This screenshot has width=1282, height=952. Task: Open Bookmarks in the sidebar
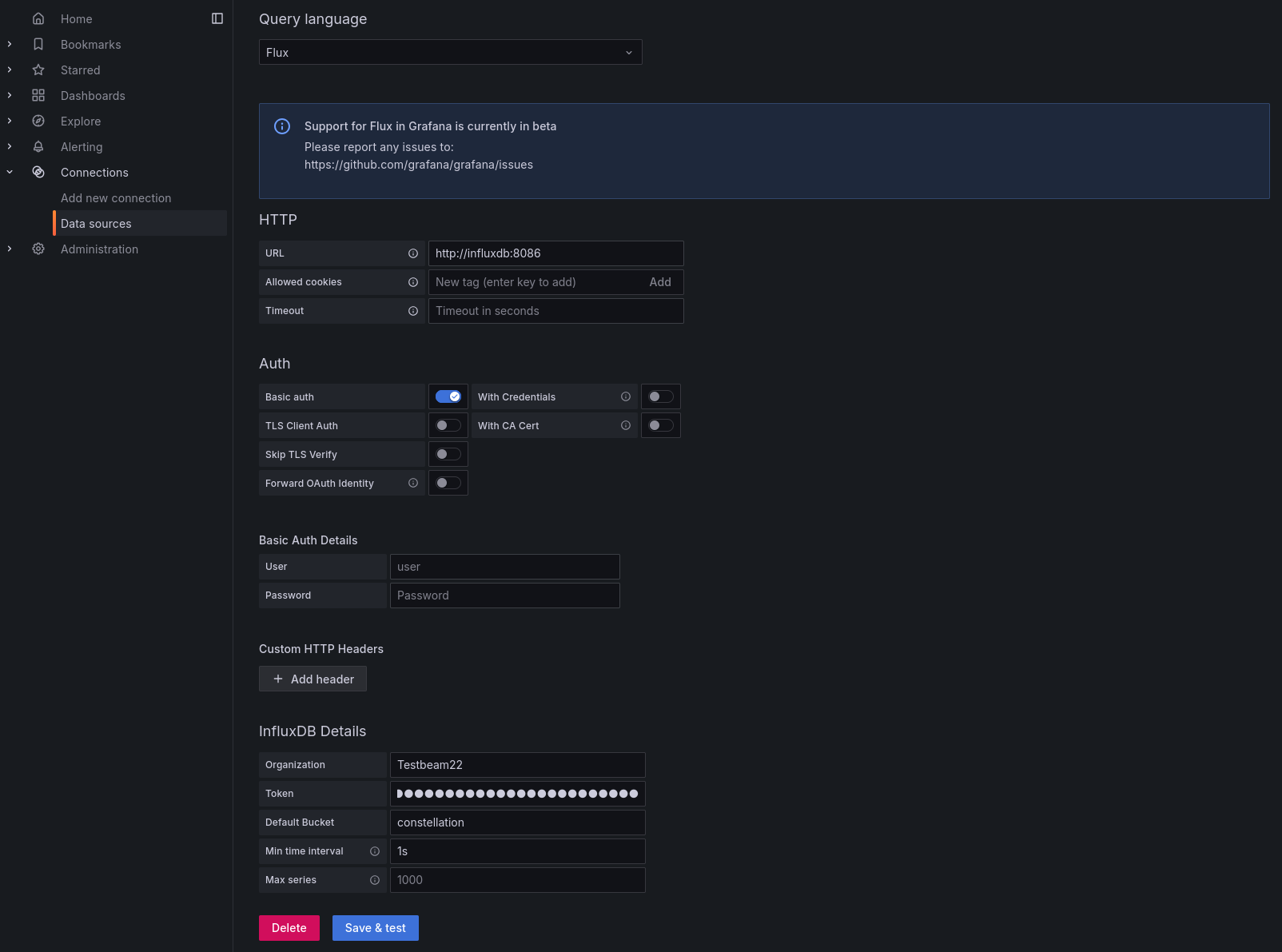(x=91, y=44)
